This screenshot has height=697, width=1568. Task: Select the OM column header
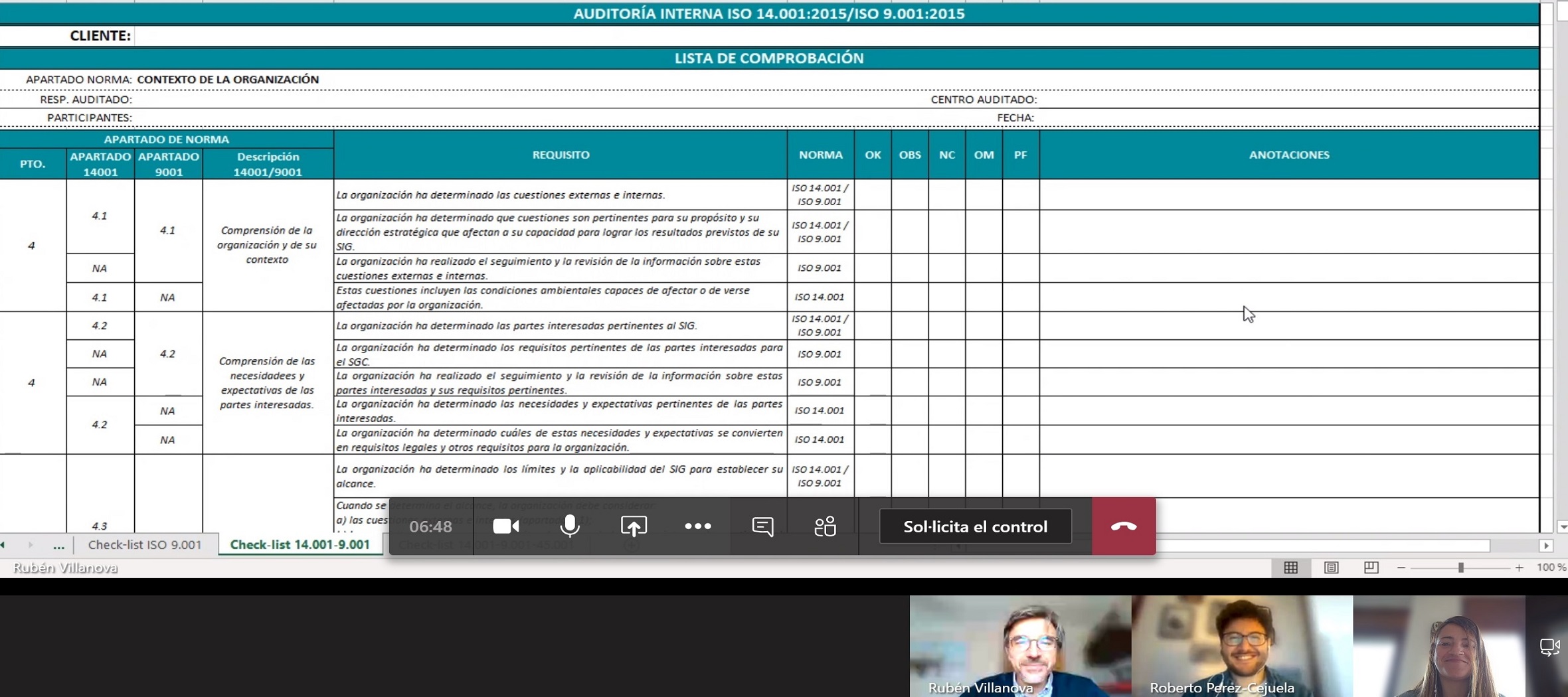point(984,155)
